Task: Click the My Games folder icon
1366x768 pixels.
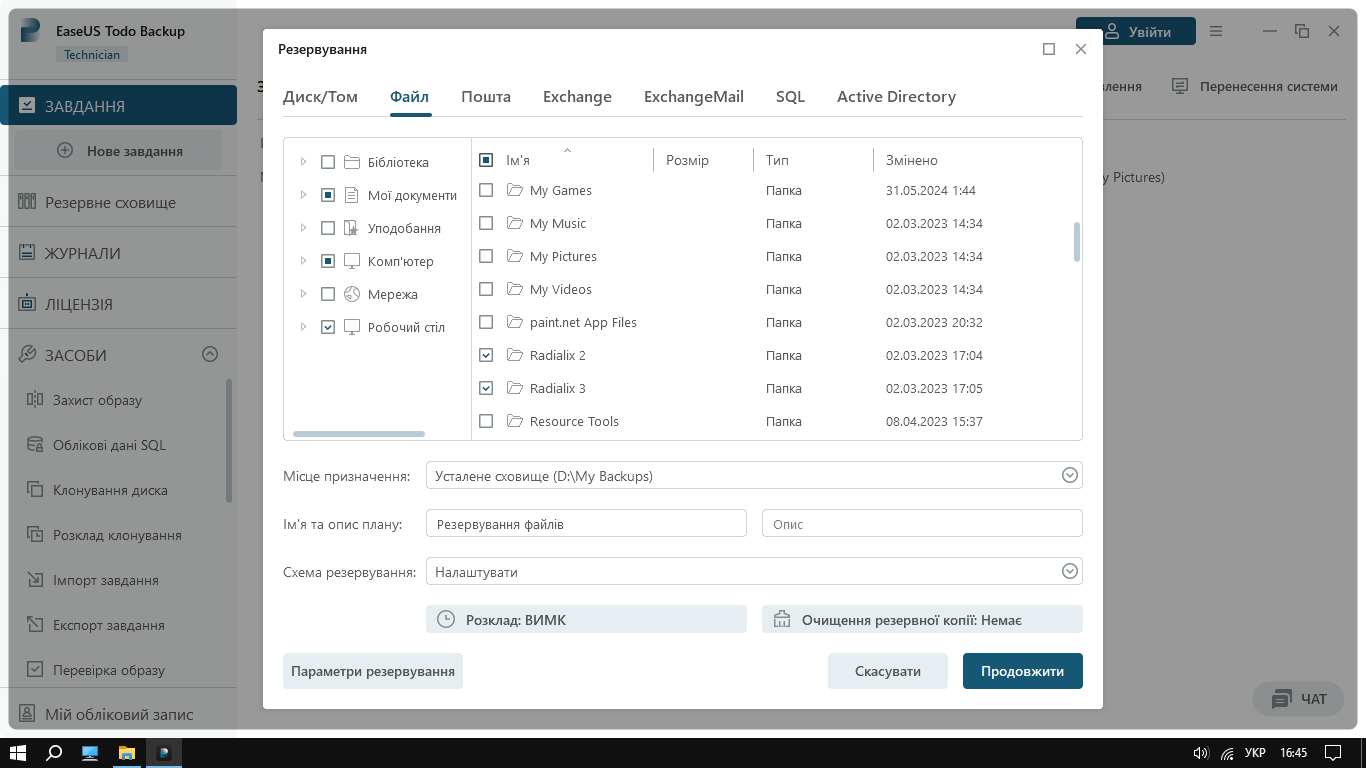Action: pos(515,190)
